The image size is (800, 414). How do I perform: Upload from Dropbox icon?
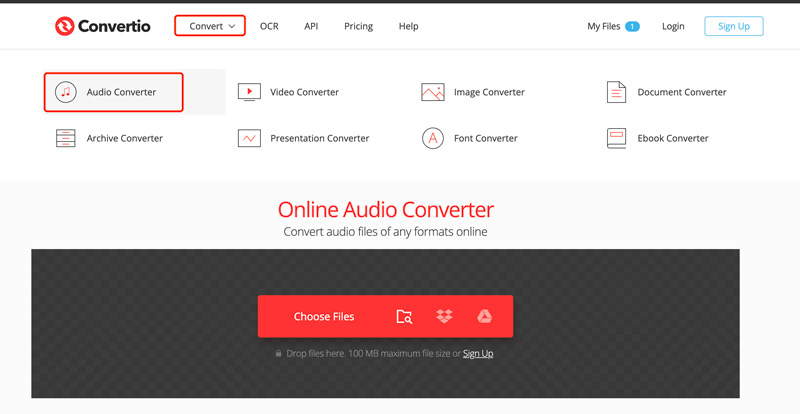point(444,317)
